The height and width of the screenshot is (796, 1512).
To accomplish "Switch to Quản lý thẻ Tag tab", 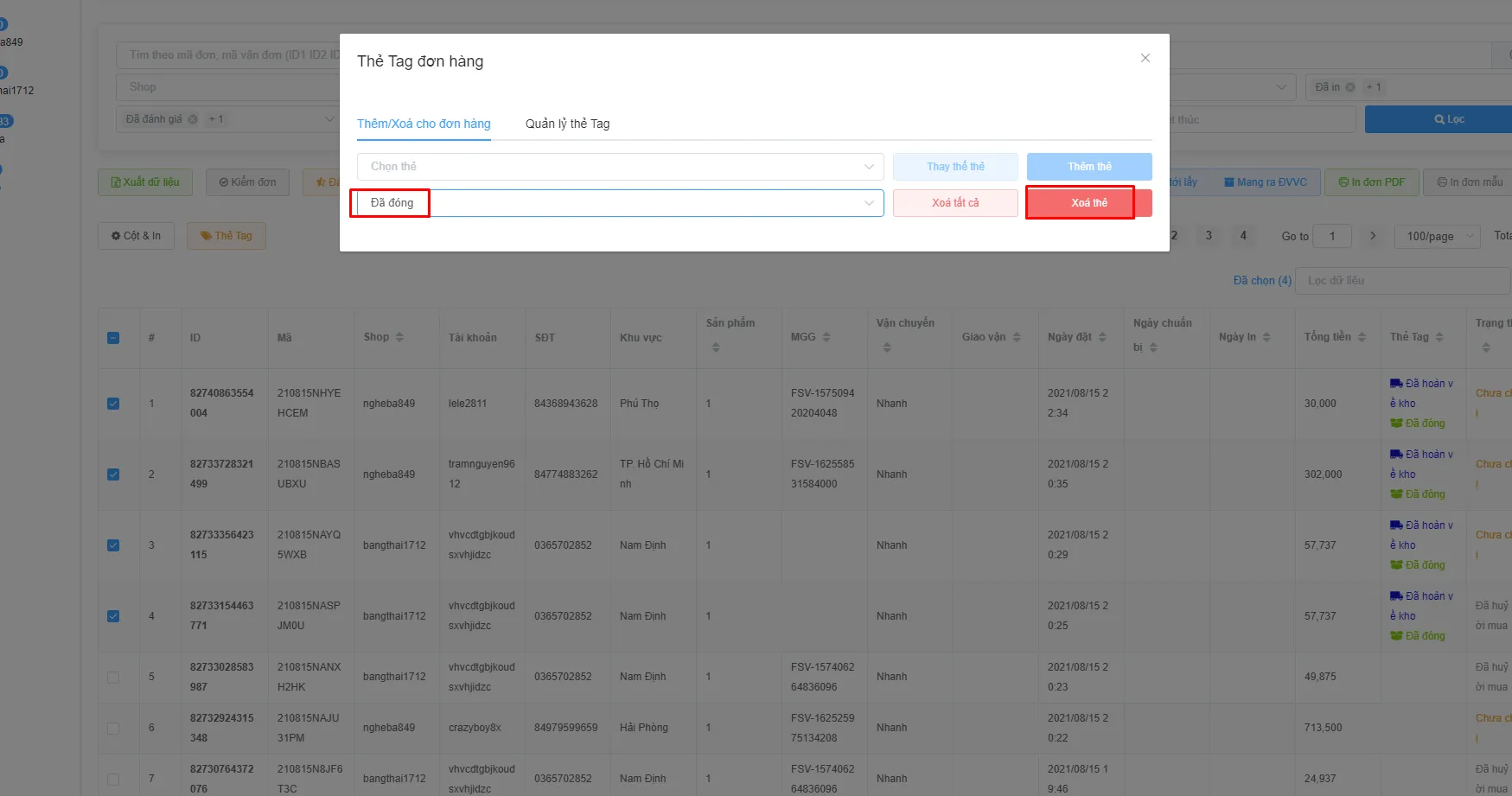I will pyautogui.click(x=567, y=124).
